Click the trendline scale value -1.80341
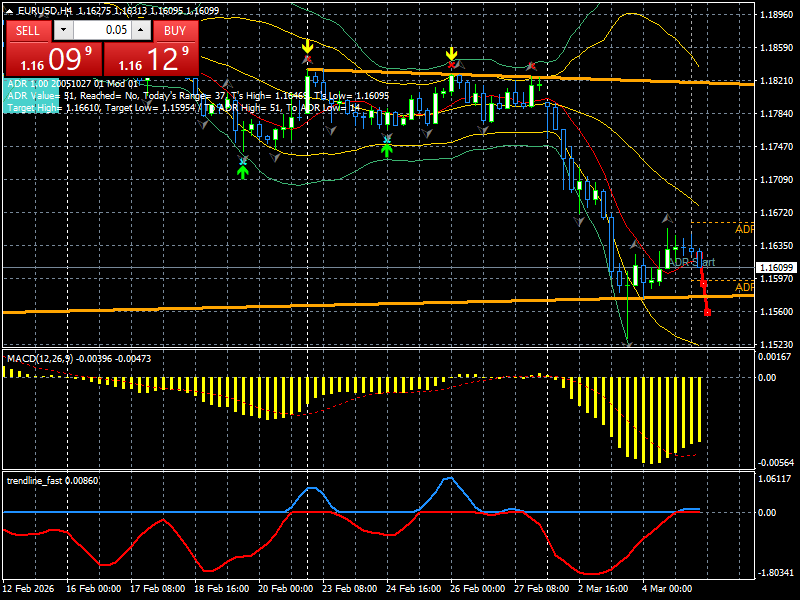This screenshot has width=800, height=600. pos(776,572)
